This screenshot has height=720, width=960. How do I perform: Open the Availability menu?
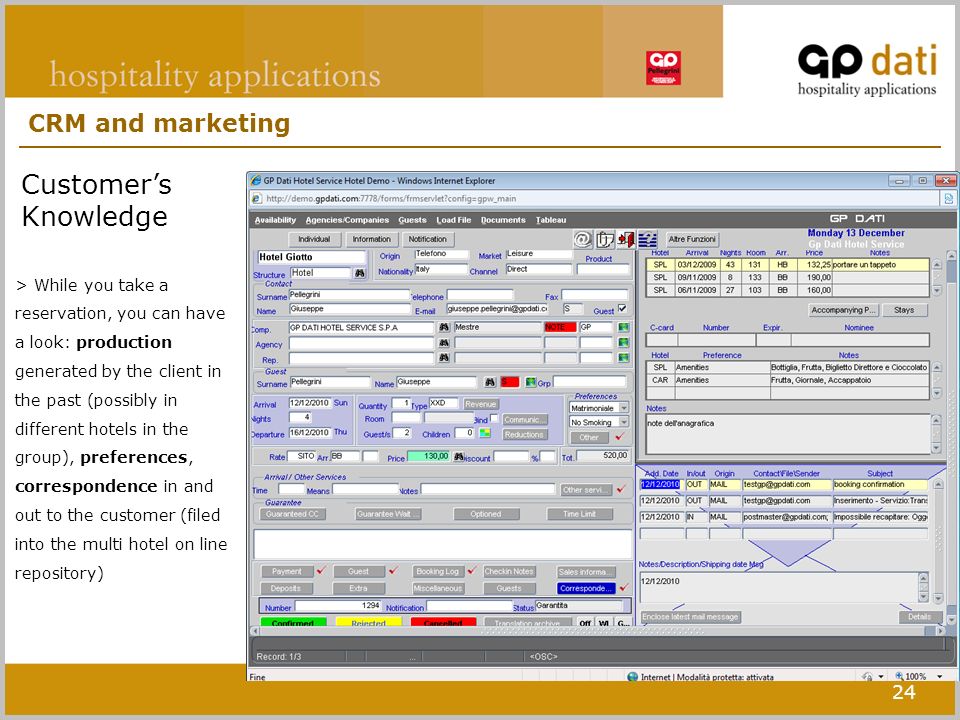275,220
